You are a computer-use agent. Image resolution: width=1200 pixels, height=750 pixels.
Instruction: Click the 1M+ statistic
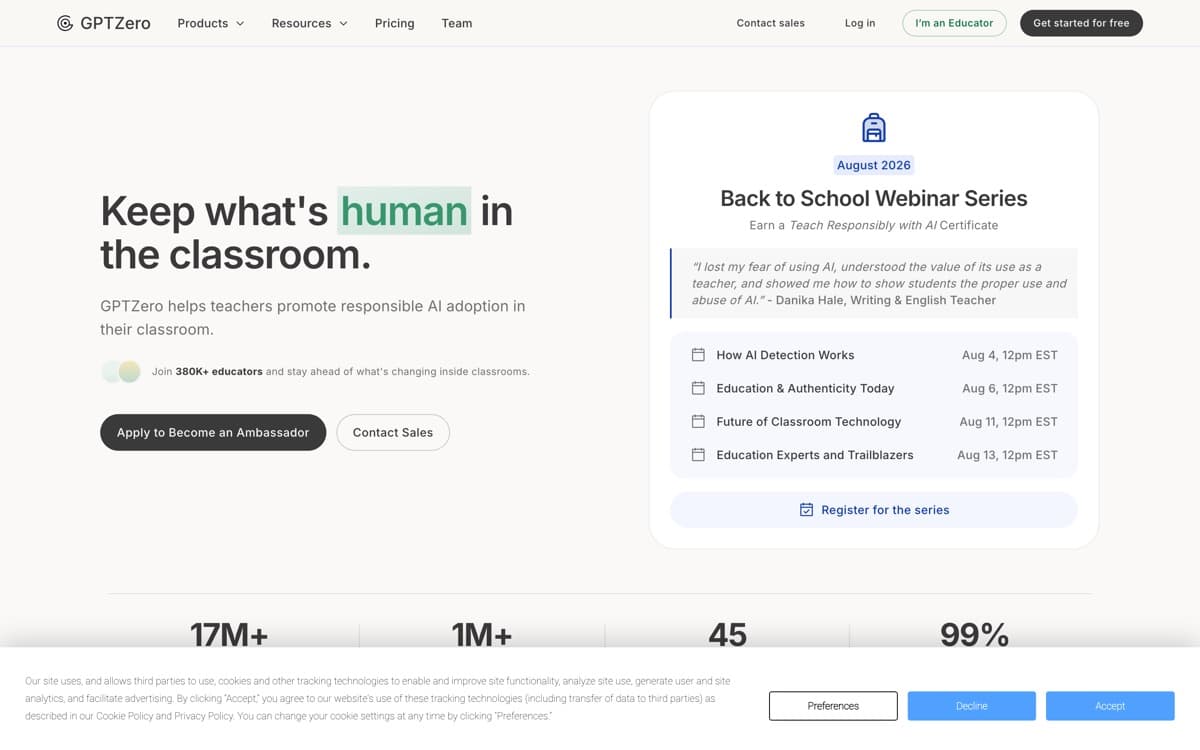[x=482, y=634]
